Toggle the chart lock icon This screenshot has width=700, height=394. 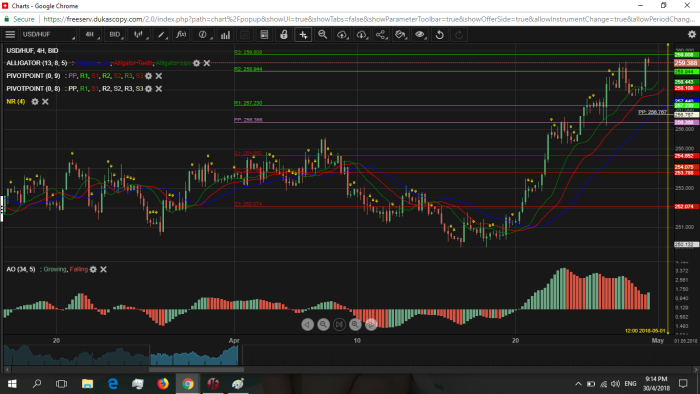pyautogui.click(x=283, y=34)
